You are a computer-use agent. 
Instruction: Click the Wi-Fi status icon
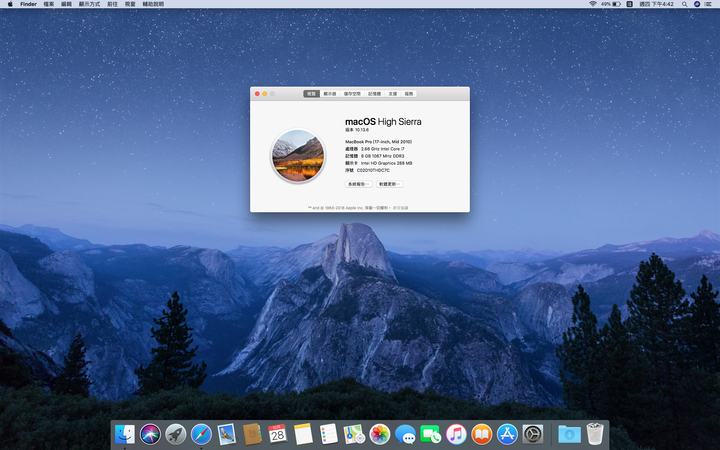[x=593, y=4]
